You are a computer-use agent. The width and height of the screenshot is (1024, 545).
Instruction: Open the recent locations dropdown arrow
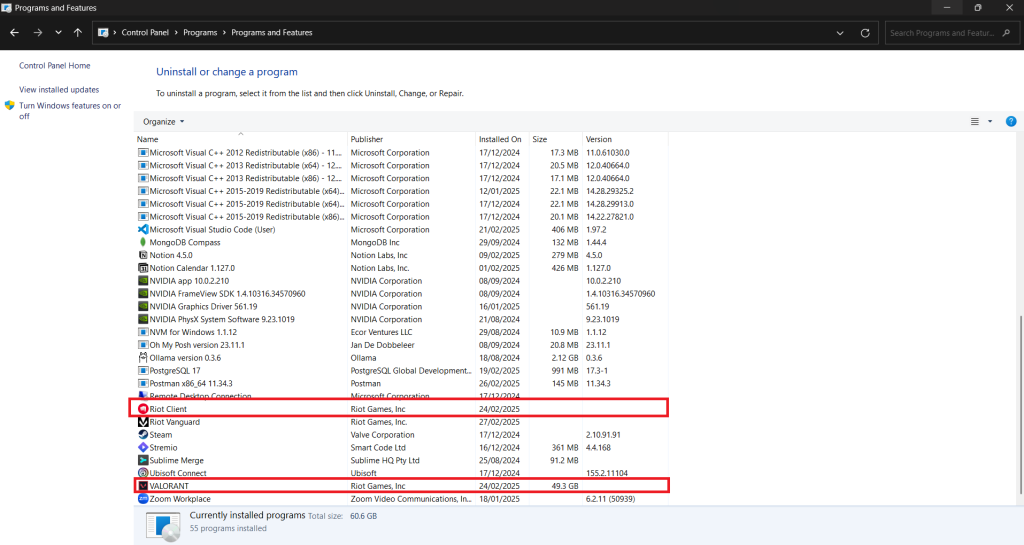(58, 33)
